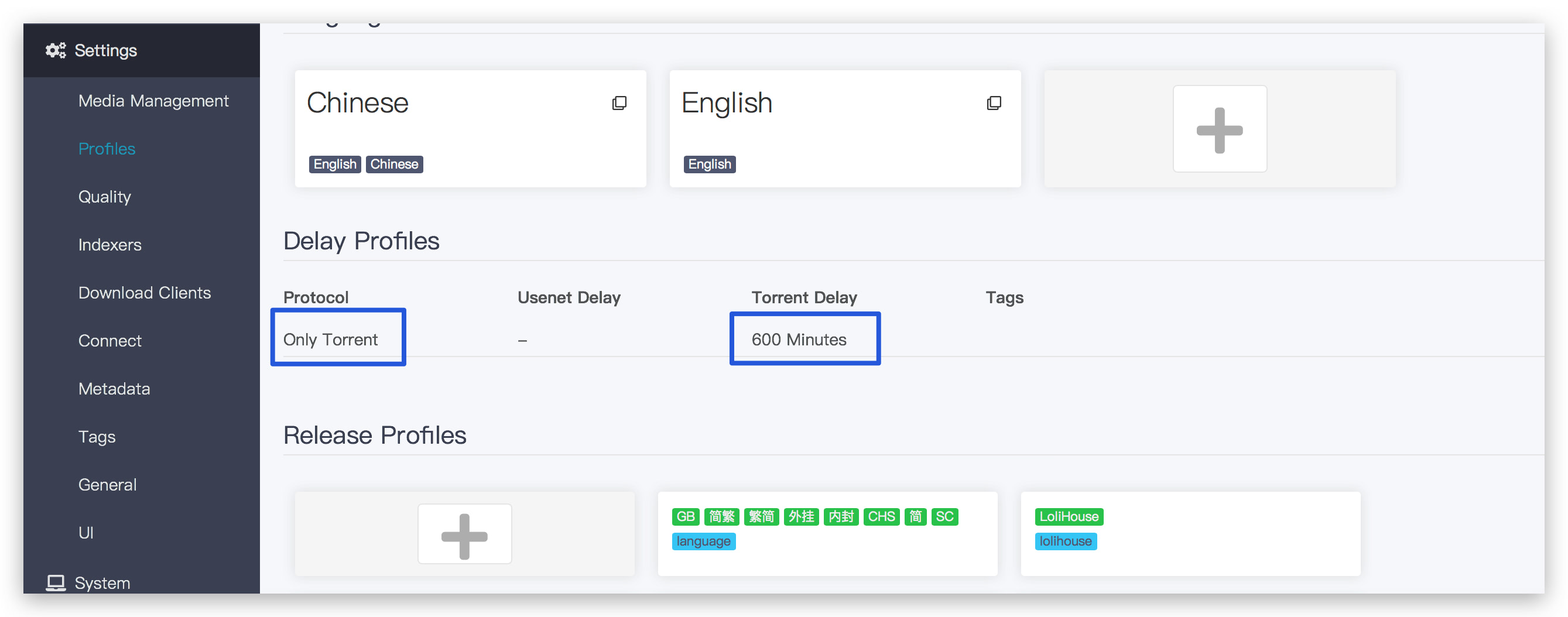The width and height of the screenshot is (1568, 617).
Task: Click the English tag in the English card
Action: 709,164
